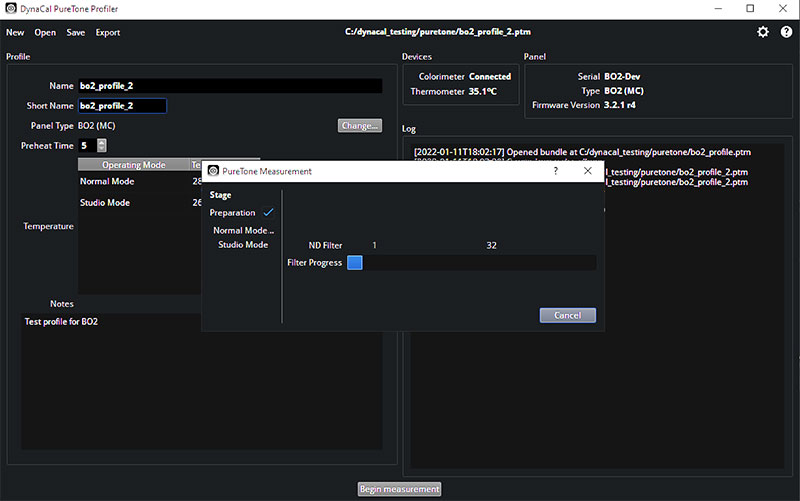Close the PureTone Measurement dialog

pyautogui.click(x=587, y=171)
